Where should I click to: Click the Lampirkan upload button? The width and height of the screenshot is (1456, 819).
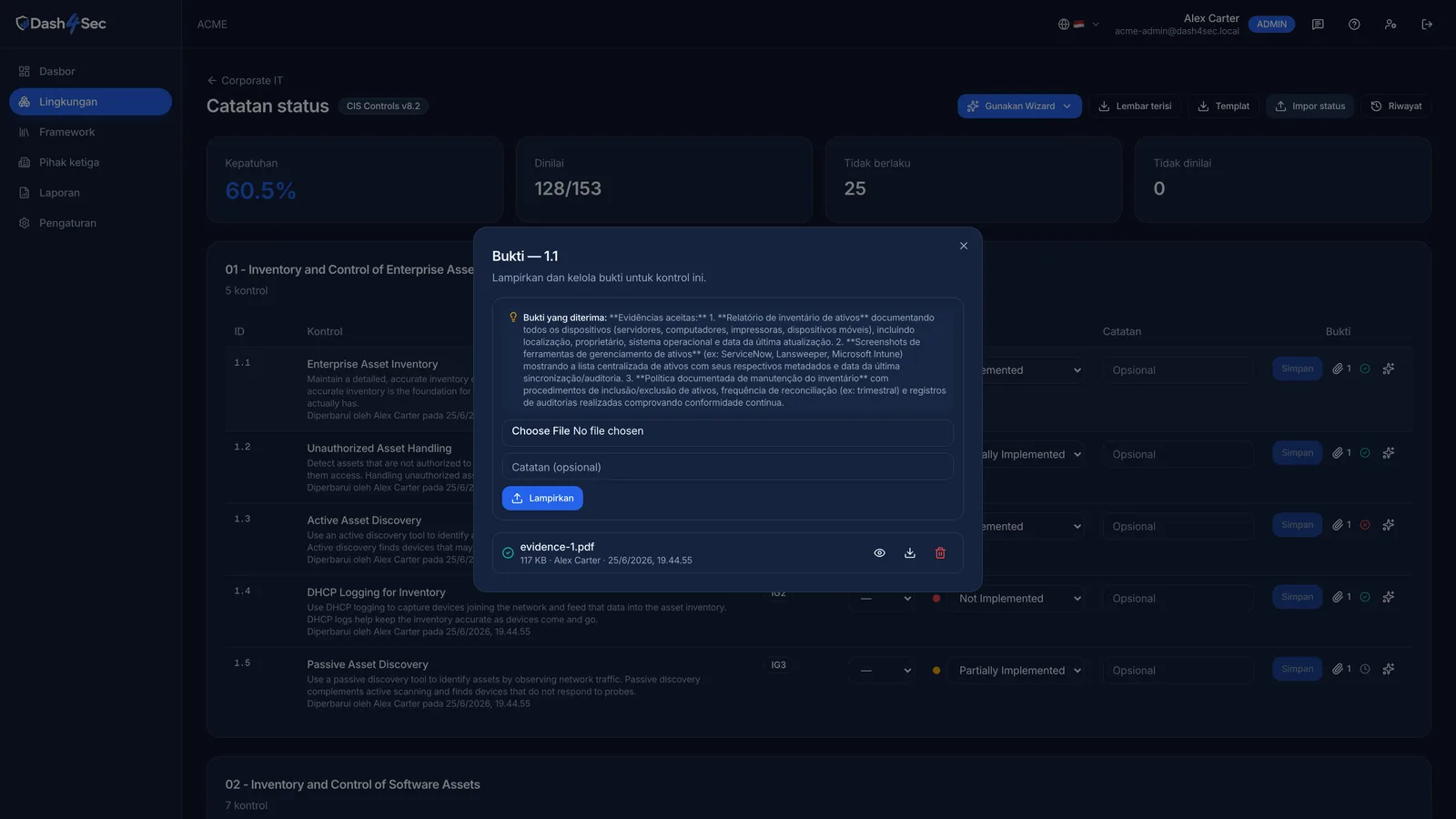point(542,499)
